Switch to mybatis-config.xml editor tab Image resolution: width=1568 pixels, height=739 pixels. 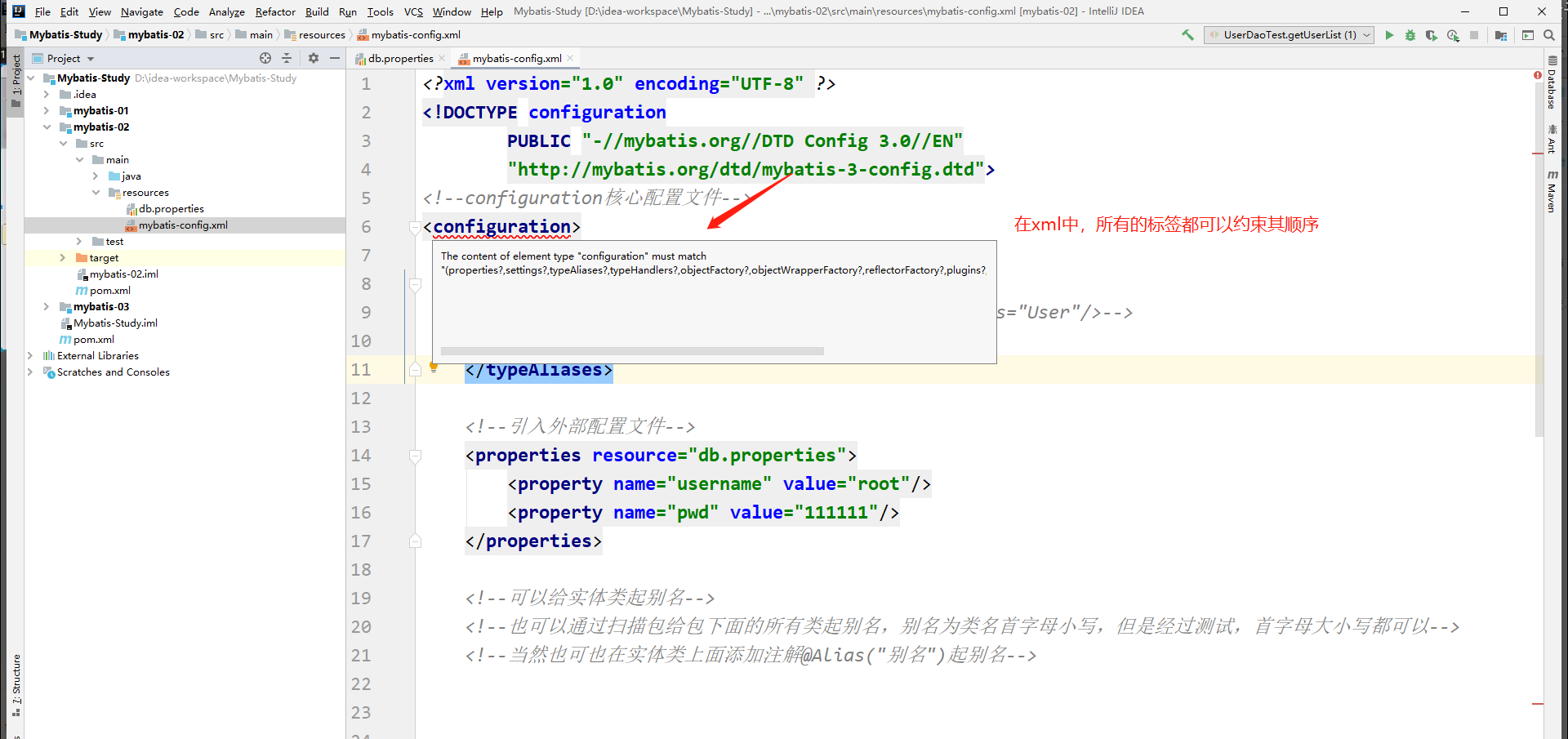pos(517,58)
